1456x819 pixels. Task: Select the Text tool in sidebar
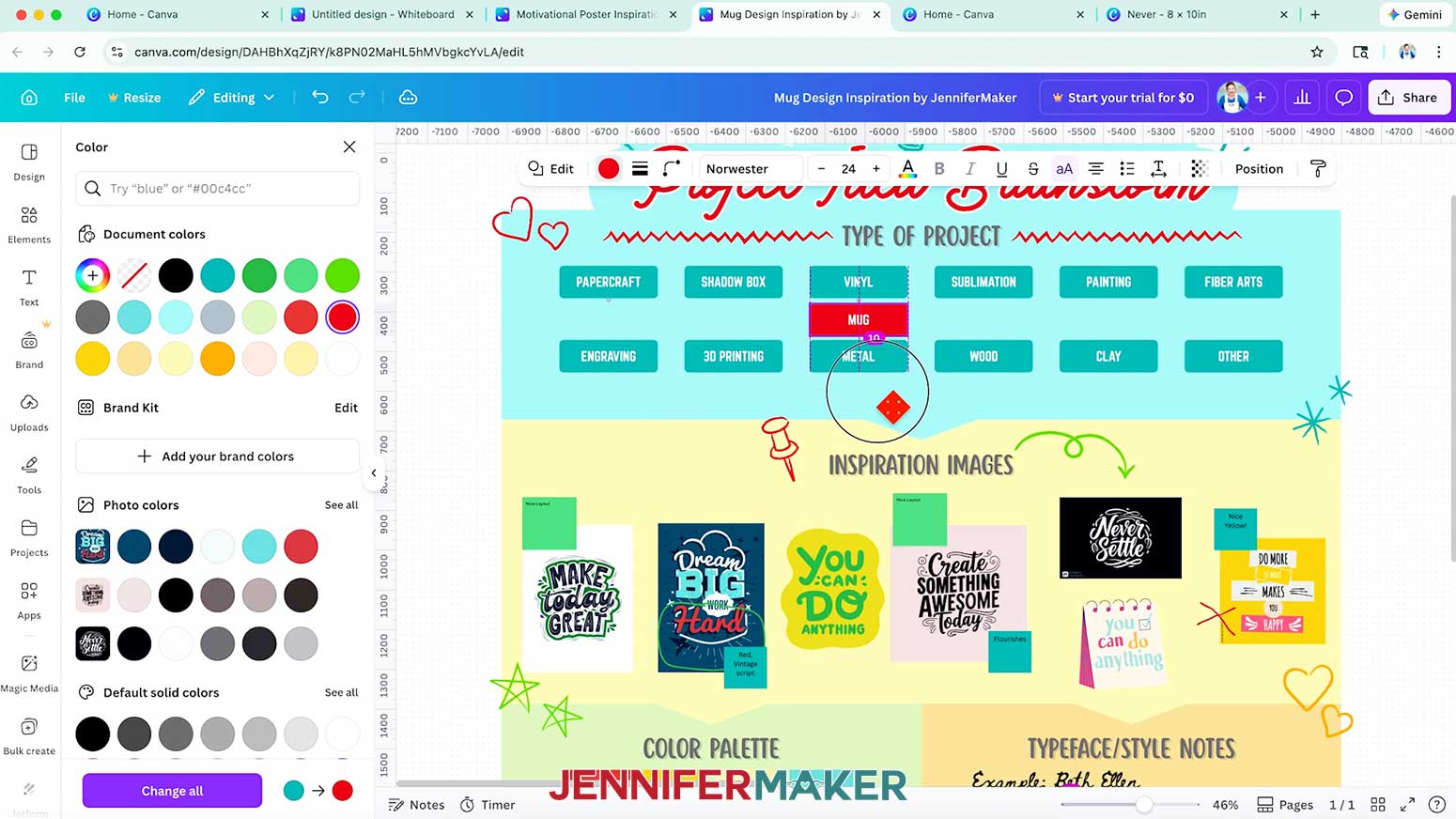click(x=29, y=287)
